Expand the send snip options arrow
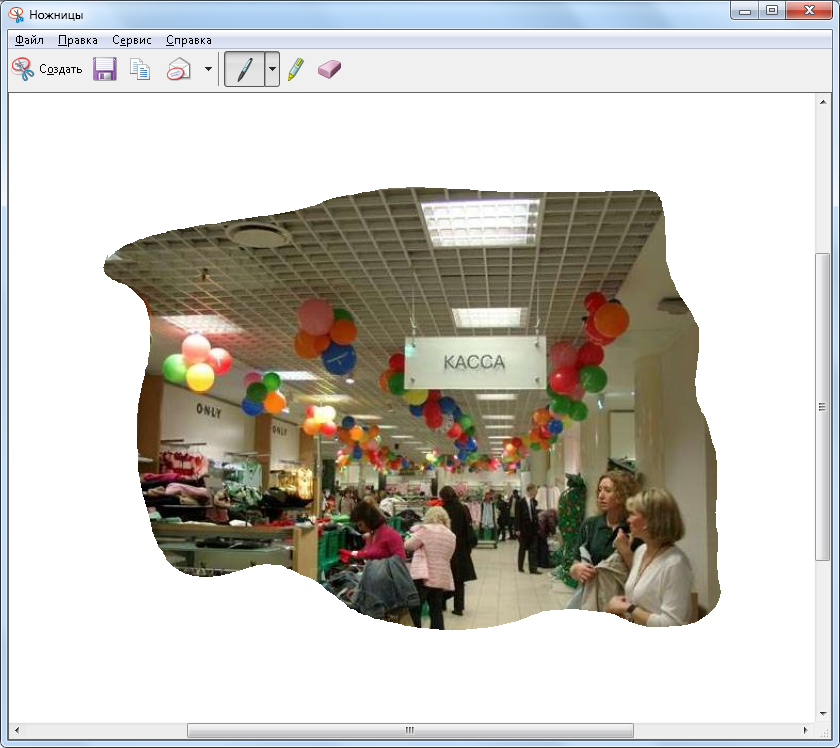The image size is (840, 748). pyautogui.click(x=208, y=69)
